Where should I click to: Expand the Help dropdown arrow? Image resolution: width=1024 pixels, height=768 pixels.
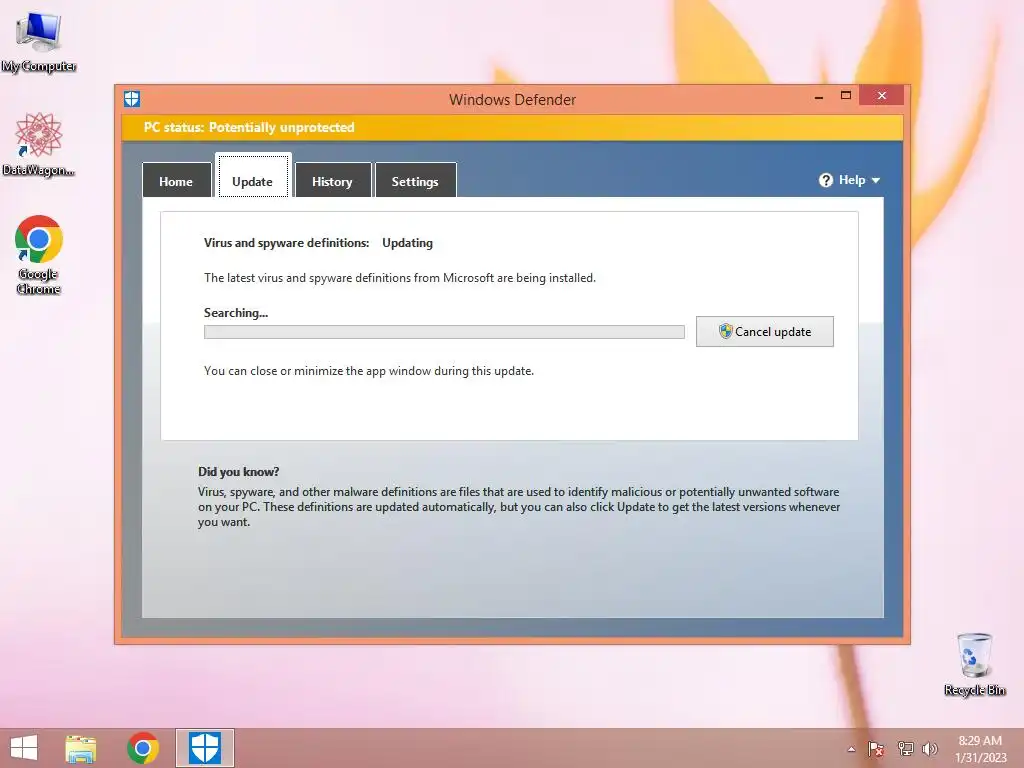tap(876, 180)
